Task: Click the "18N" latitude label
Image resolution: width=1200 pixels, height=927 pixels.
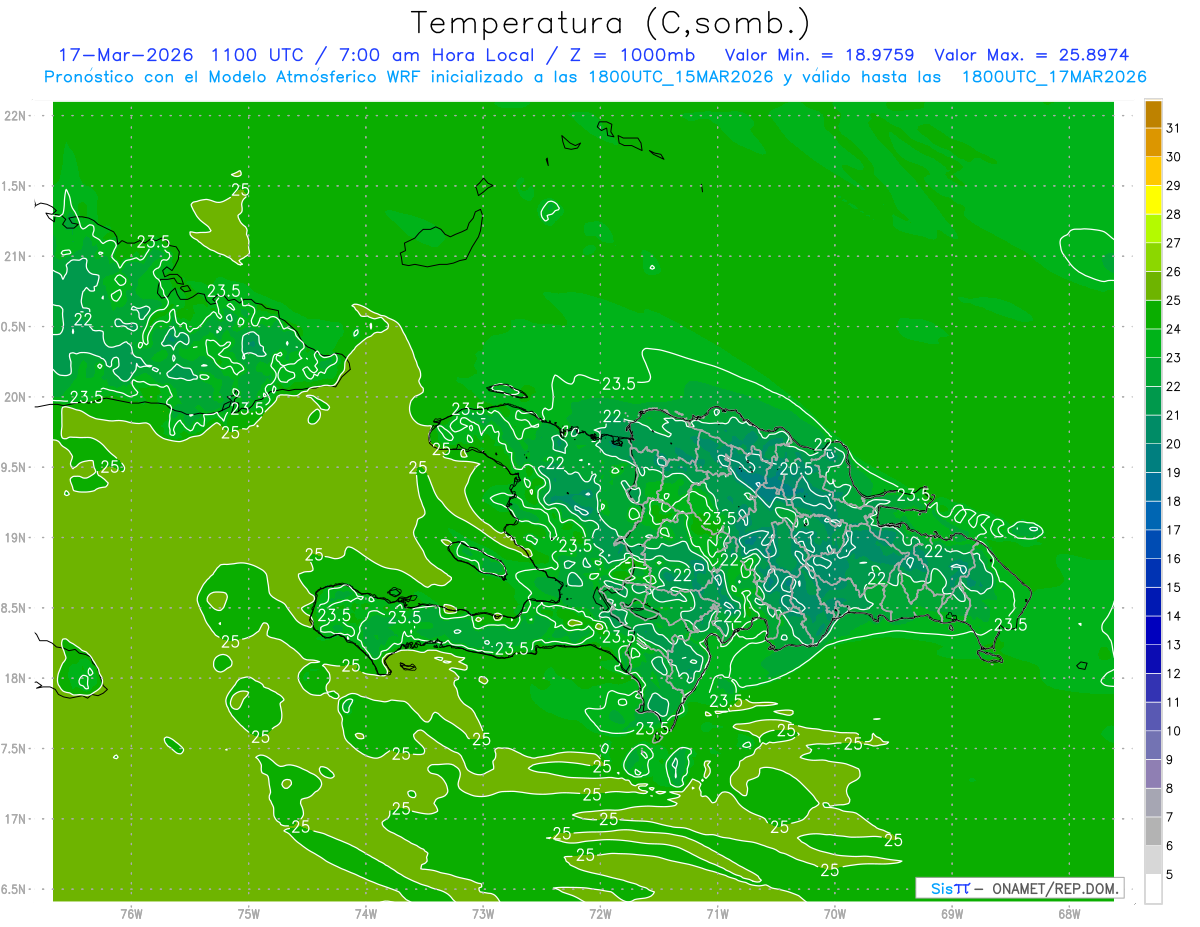Action: coord(16,678)
